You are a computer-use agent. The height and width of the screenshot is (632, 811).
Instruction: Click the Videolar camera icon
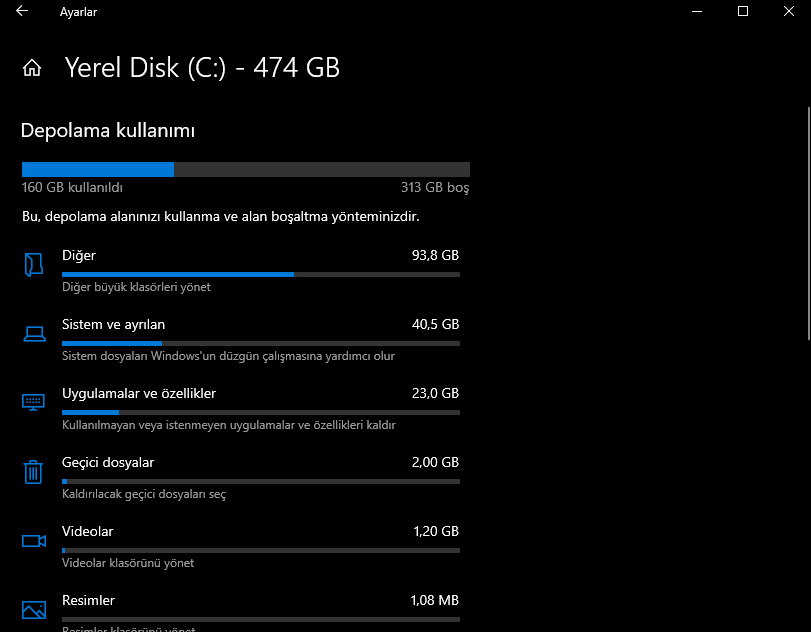(34, 541)
